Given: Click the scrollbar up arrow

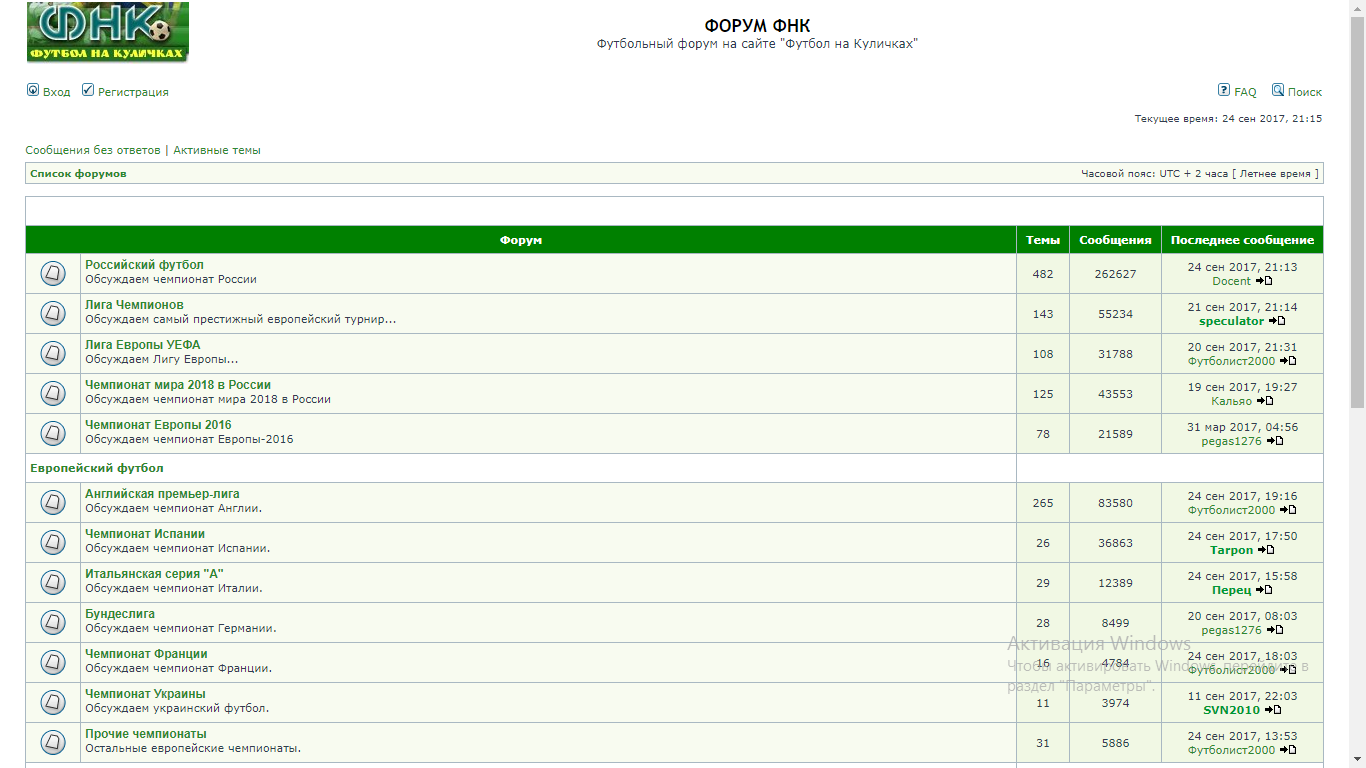Looking at the screenshot, I should pos(1357,8).
